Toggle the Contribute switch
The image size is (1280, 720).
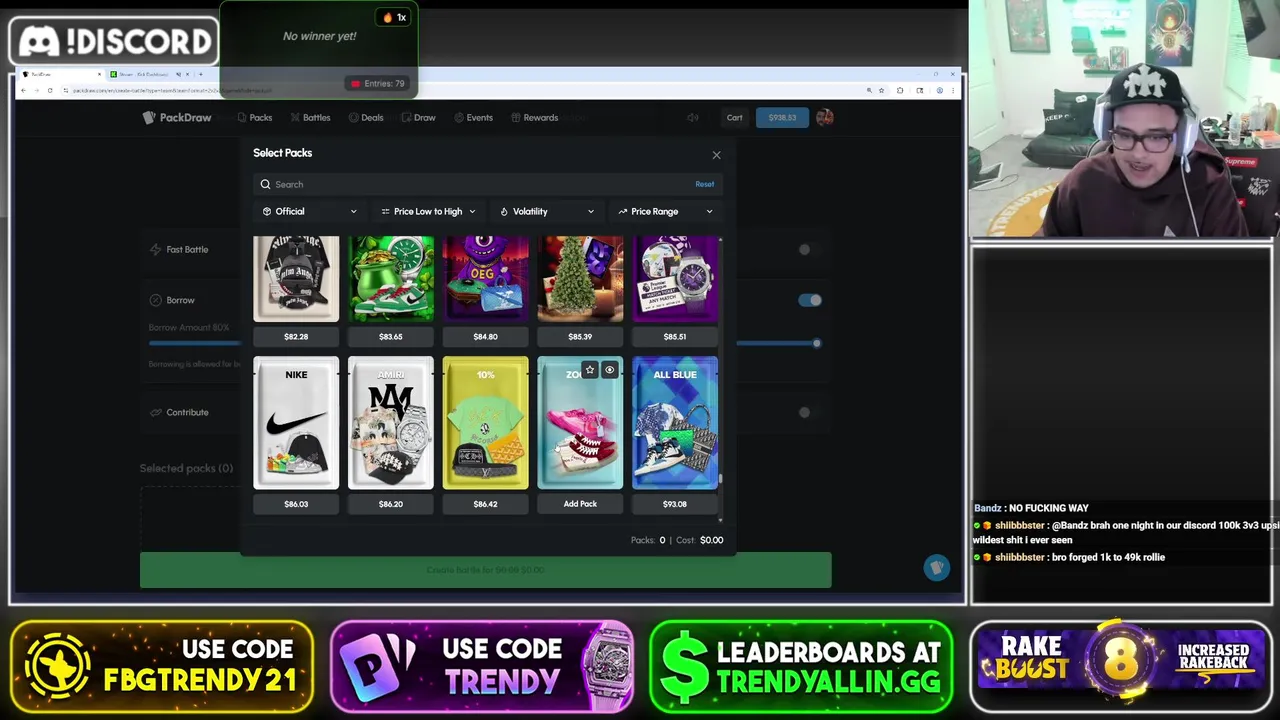tap(809, 412)
